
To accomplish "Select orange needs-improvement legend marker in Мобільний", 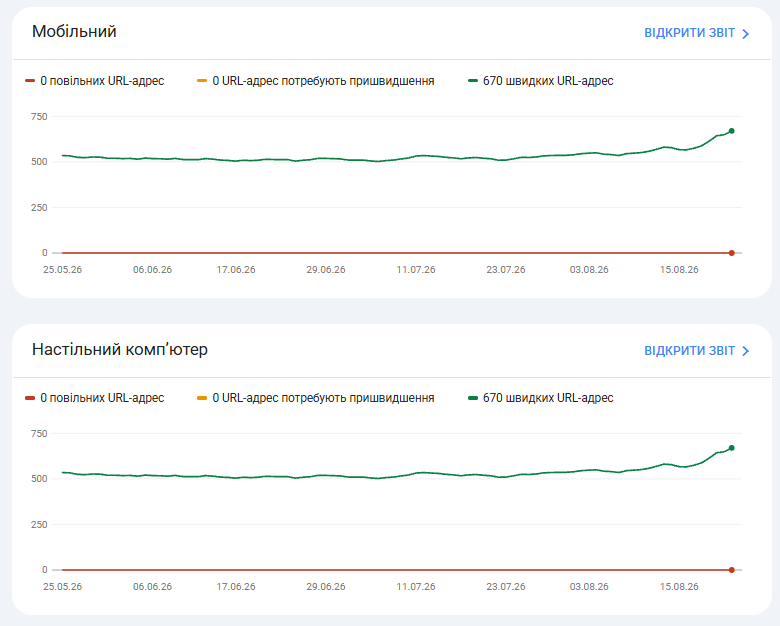I will pos(202,81).
